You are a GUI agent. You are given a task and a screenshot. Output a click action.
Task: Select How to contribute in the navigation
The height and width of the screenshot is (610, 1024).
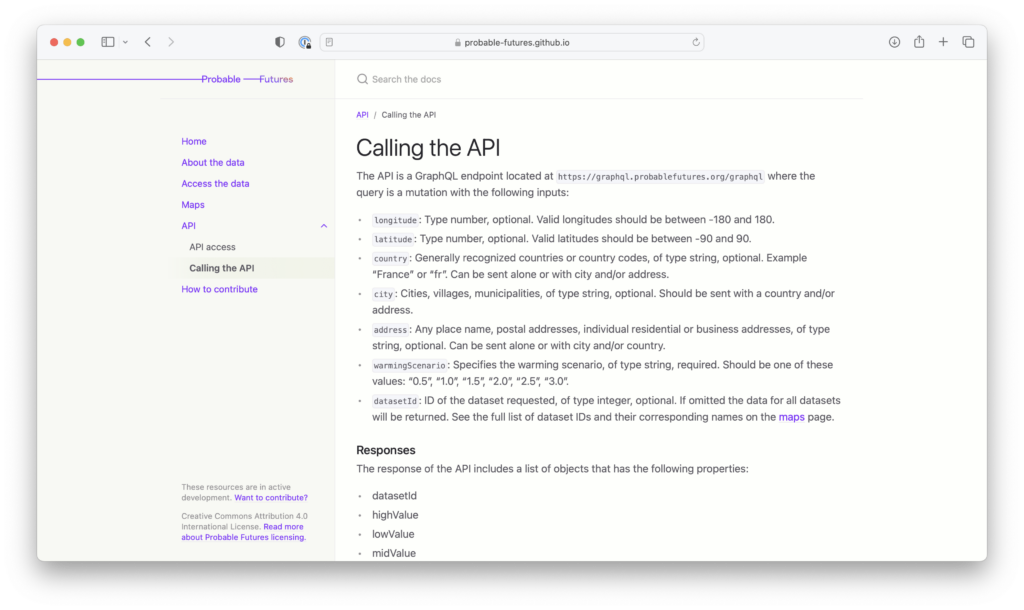click(219, 288)
